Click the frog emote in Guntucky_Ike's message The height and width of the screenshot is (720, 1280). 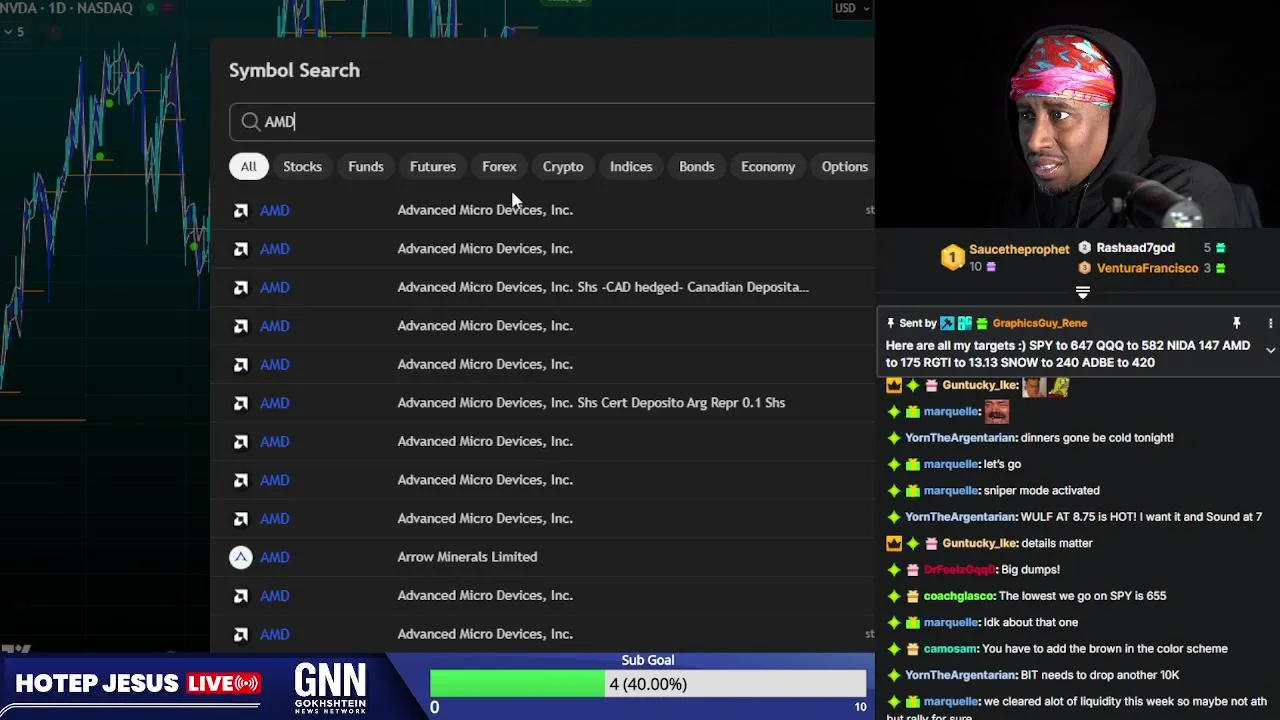click(x=1058, y=386)
